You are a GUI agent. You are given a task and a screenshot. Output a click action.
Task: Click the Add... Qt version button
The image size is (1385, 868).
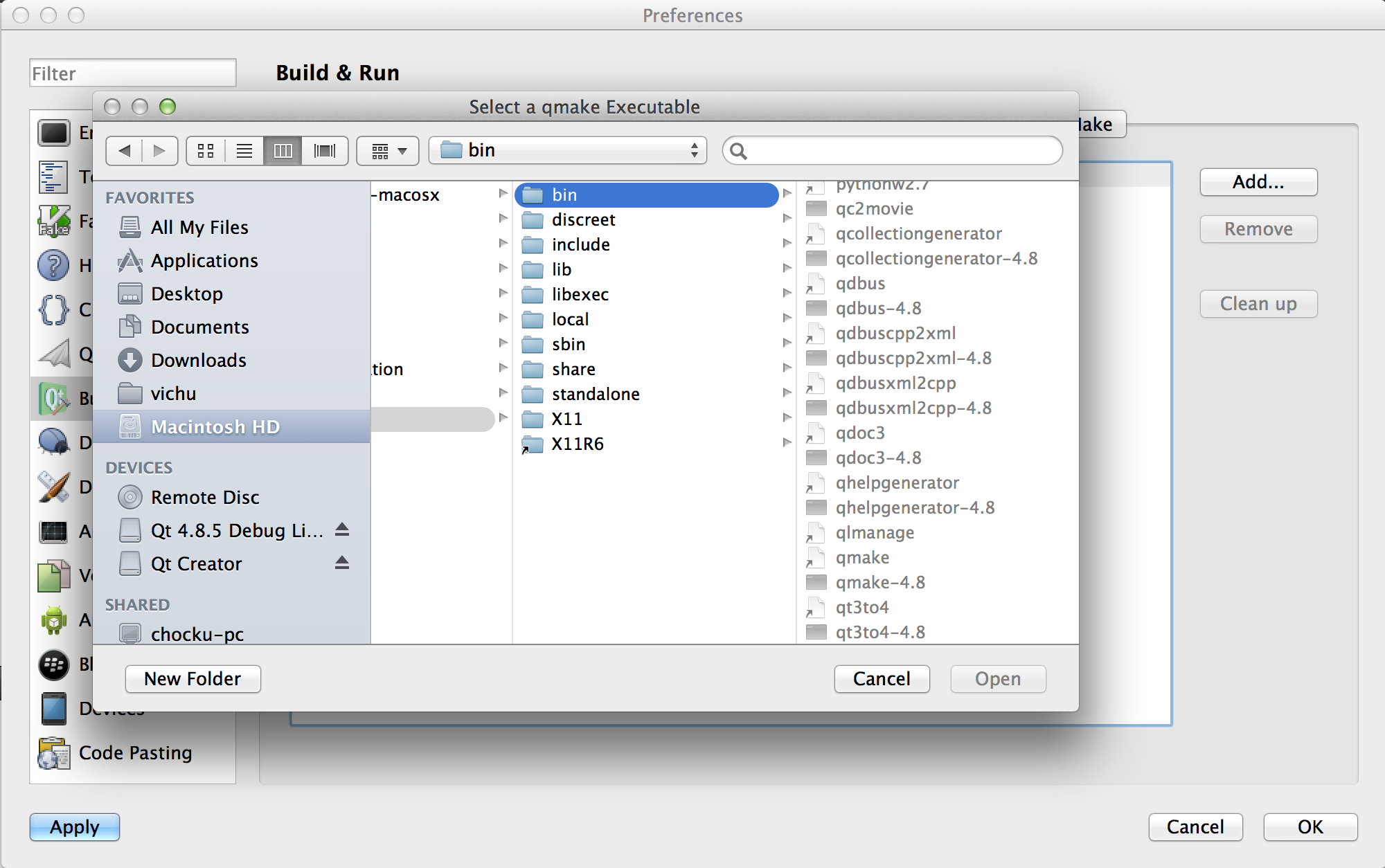[1258, 182]
